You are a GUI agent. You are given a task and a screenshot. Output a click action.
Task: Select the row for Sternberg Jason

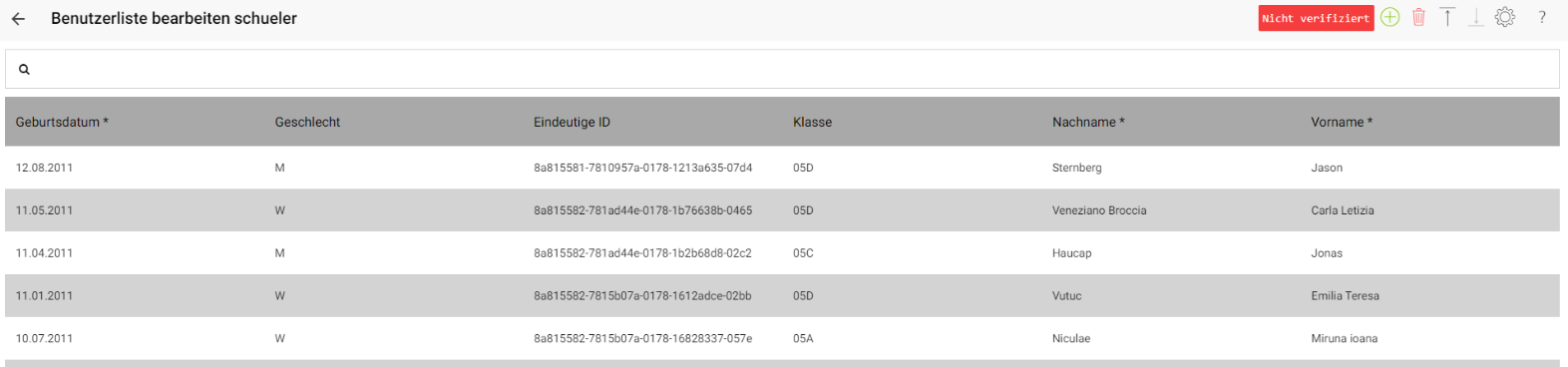click(782, 168)
